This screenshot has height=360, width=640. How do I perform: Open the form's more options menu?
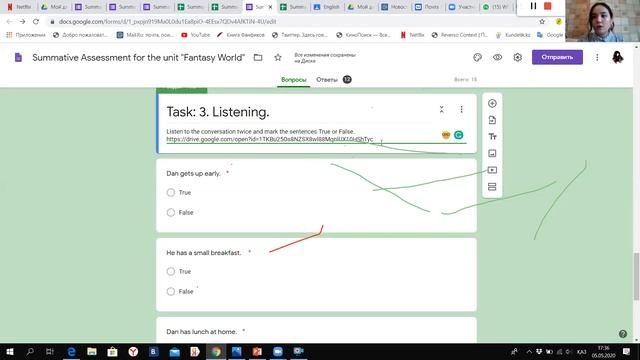(x=597, y=58)
